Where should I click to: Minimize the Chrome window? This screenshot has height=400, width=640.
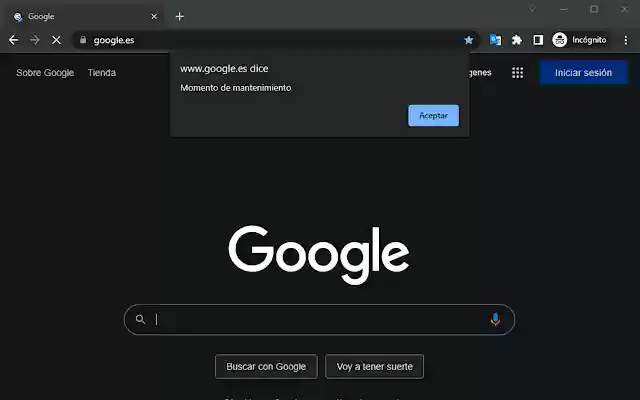(564, 9)
